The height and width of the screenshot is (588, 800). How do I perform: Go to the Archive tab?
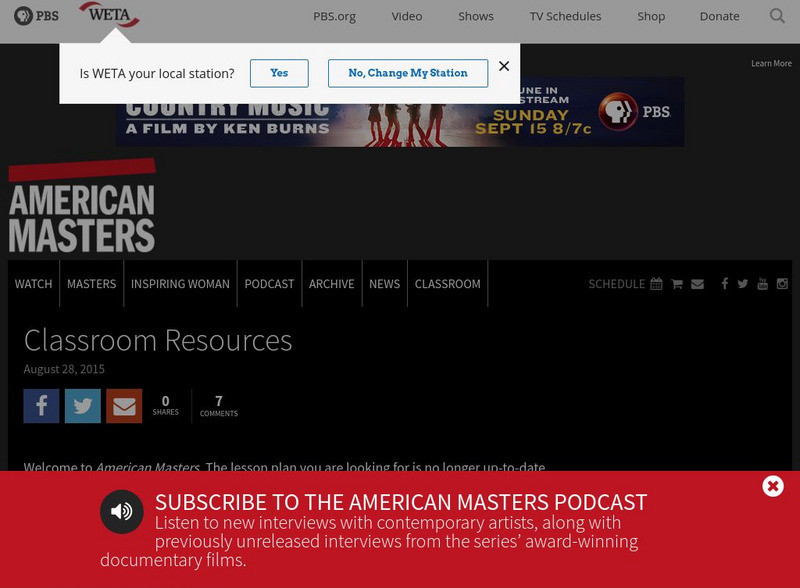332,284
